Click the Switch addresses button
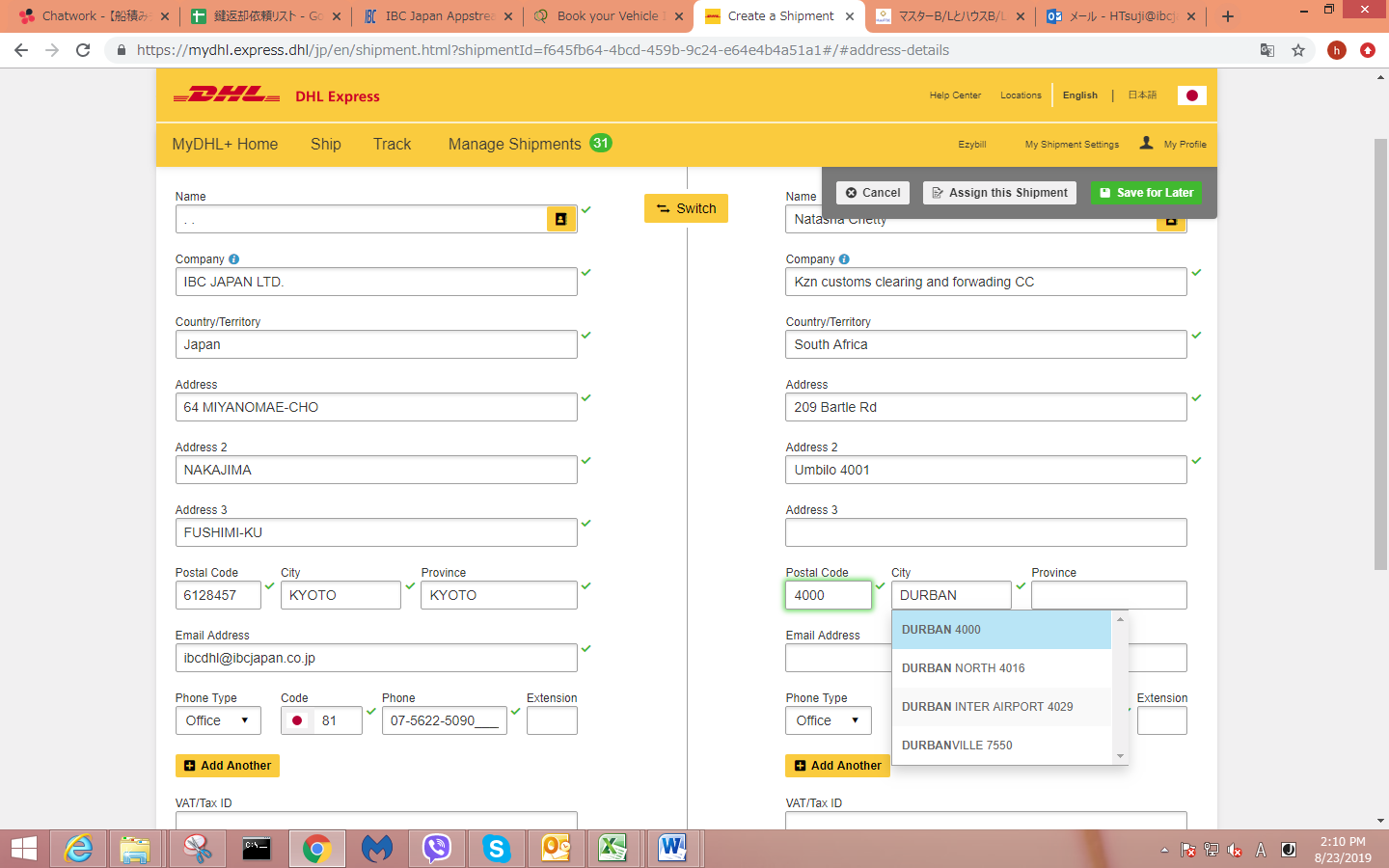Screen dimensions: 1389x868 point(686,208)
